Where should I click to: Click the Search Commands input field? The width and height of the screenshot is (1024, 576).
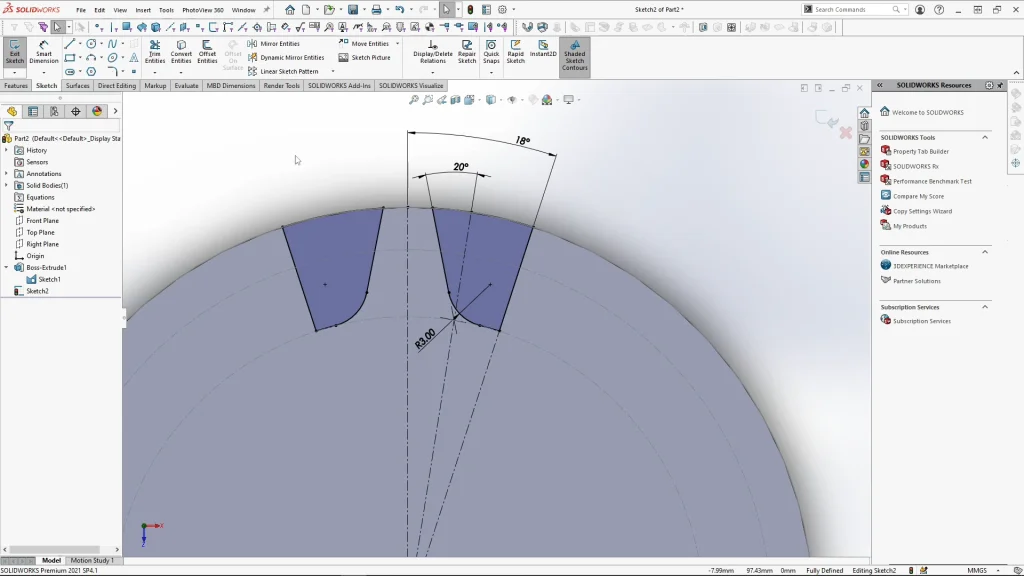[x=852, y=10]
